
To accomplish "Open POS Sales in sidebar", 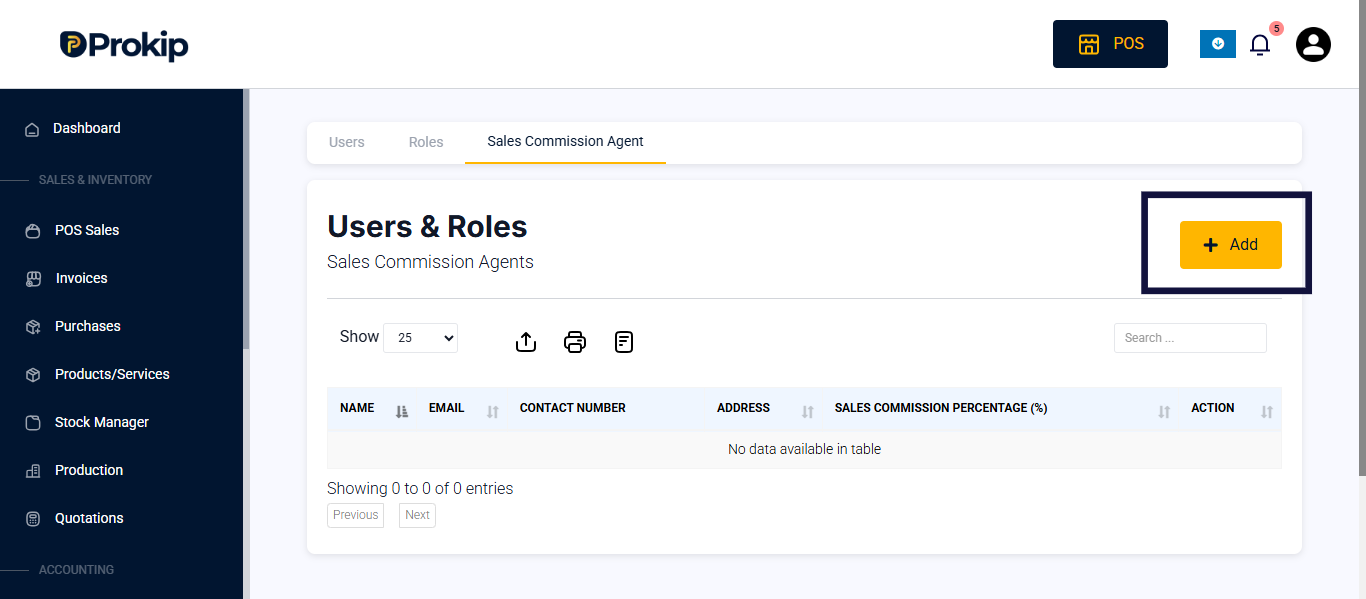I will tap(87, 230).
